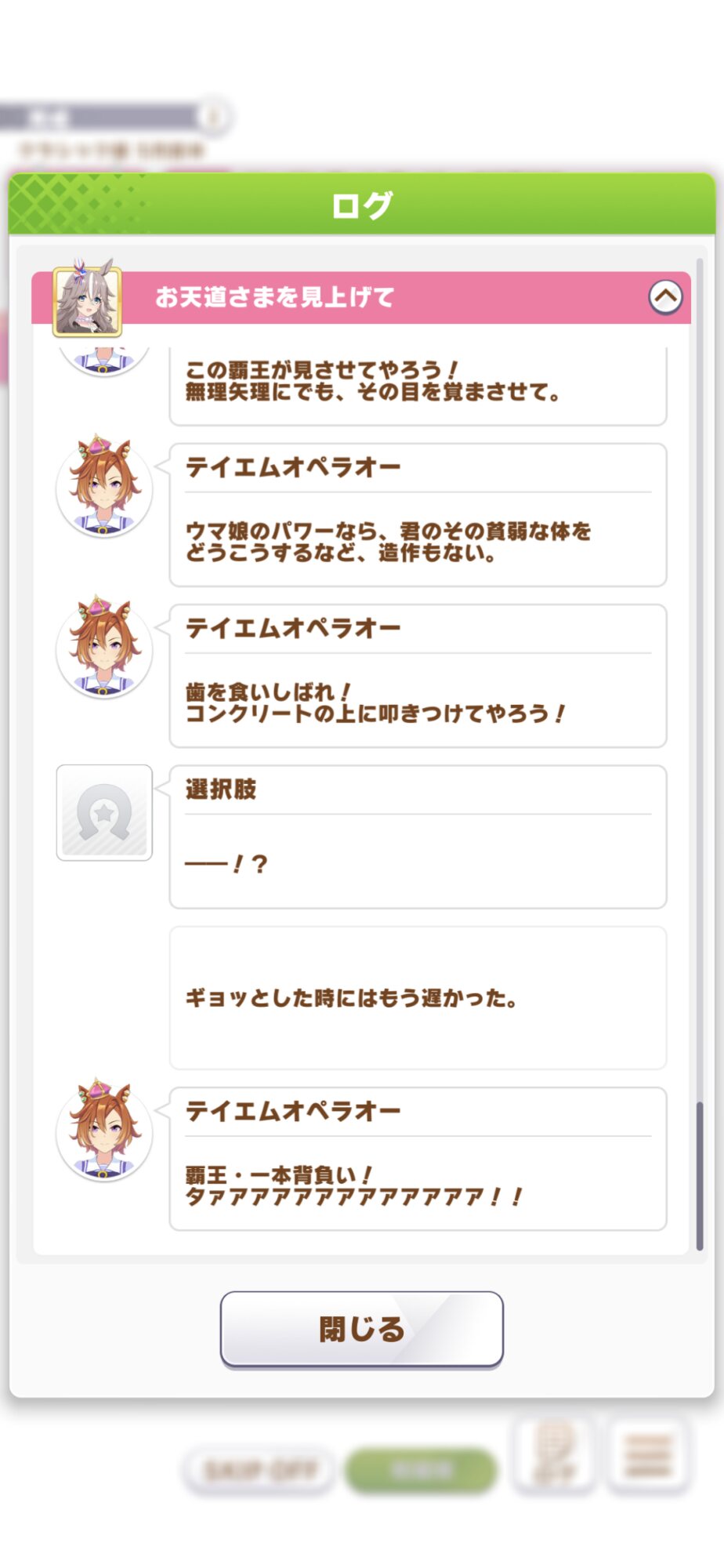
Task: Tap the タァァァァ shout message bubble
Action: coord(418,1159)
